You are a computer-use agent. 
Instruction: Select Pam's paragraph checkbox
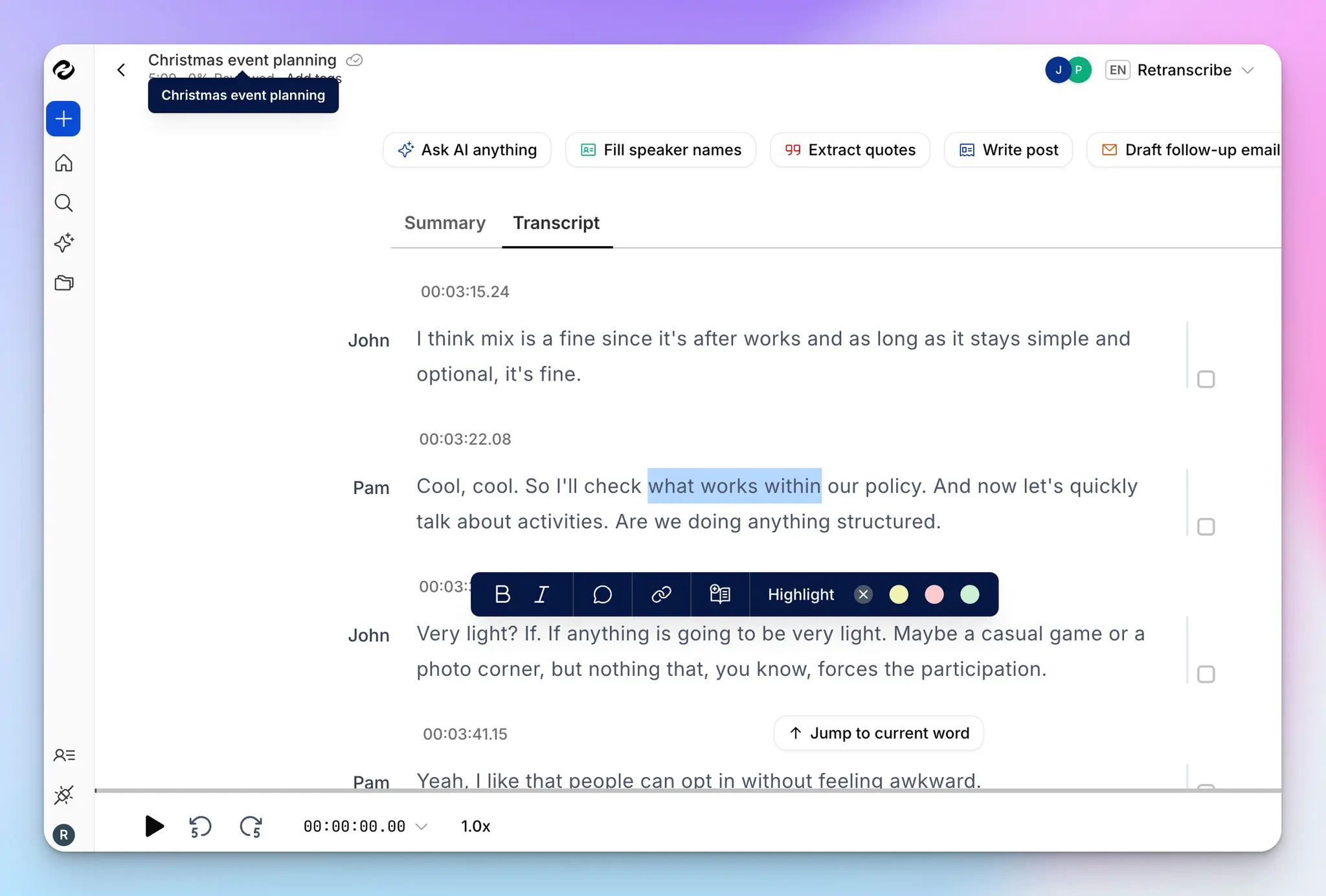tap(1206, 527)
